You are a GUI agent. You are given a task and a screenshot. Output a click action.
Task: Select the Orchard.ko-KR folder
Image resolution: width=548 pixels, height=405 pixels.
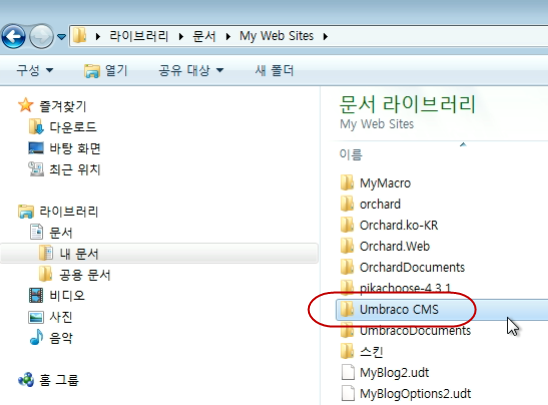coord(399,225)
